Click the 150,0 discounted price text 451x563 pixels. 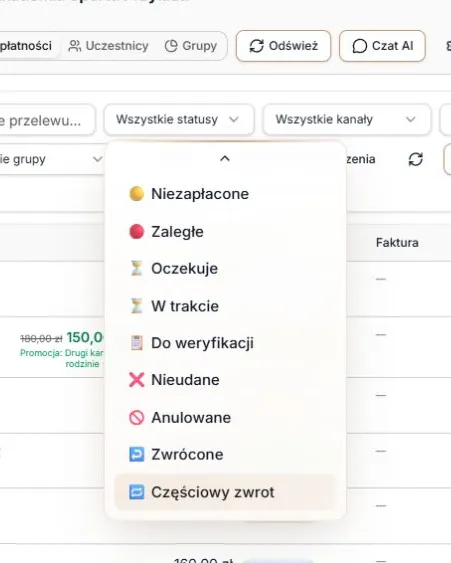(x=85, y=338)
